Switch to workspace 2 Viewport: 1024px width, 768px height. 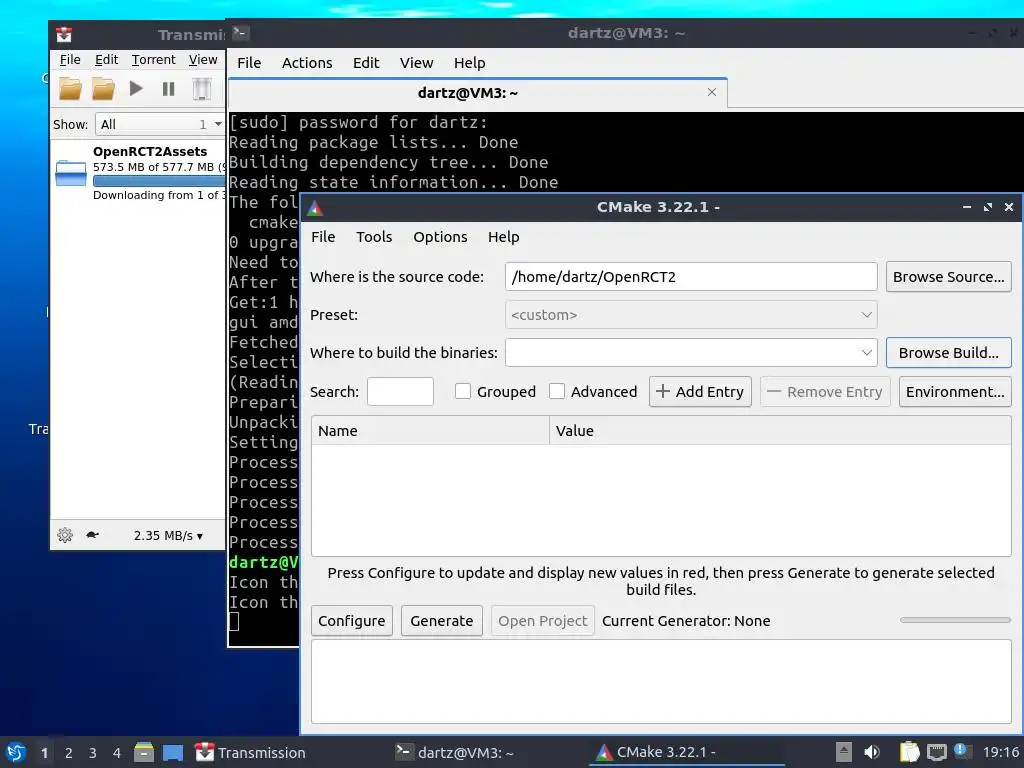point(69,753)
